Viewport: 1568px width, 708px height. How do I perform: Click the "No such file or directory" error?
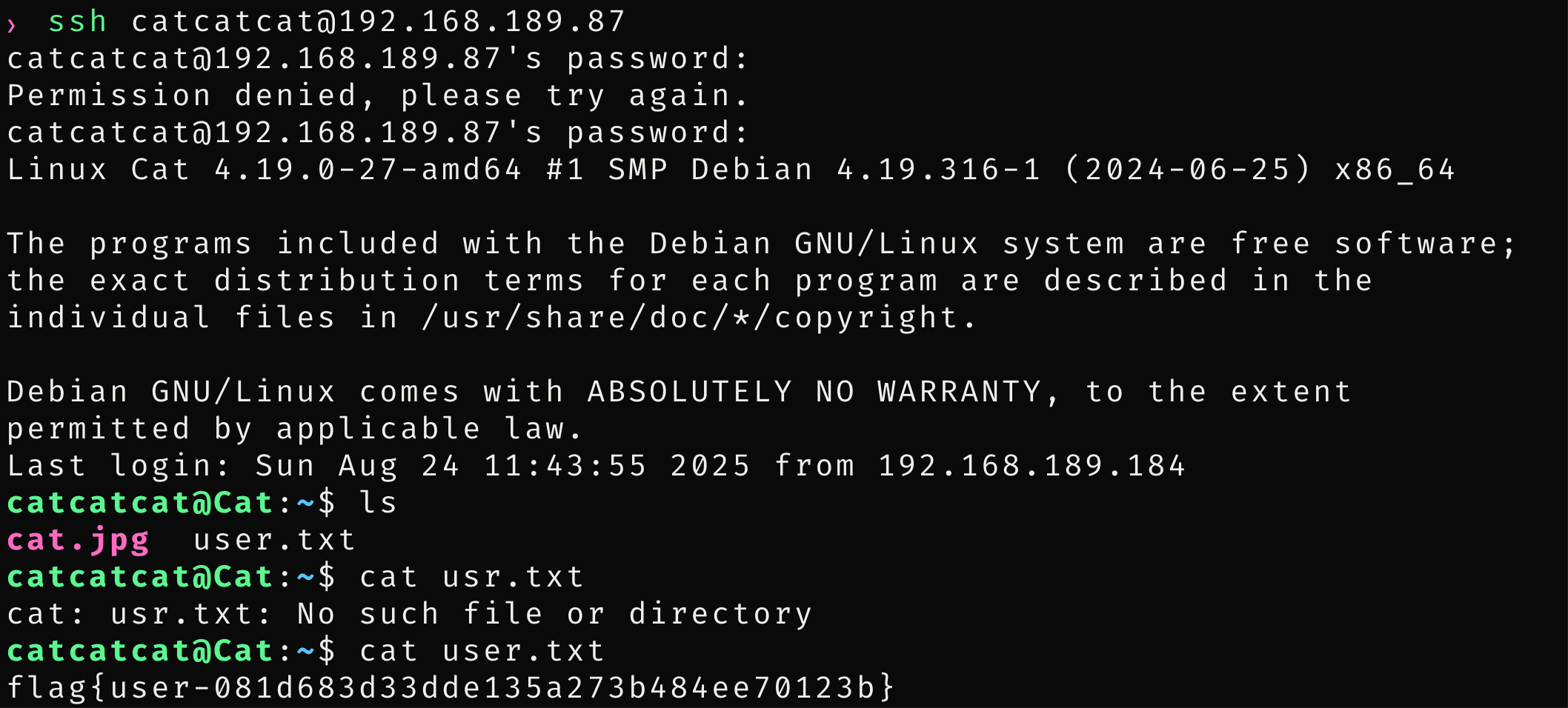554,614
